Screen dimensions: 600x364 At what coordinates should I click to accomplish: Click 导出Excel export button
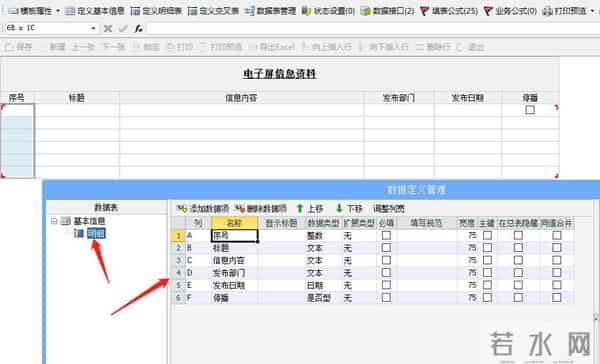272,47
